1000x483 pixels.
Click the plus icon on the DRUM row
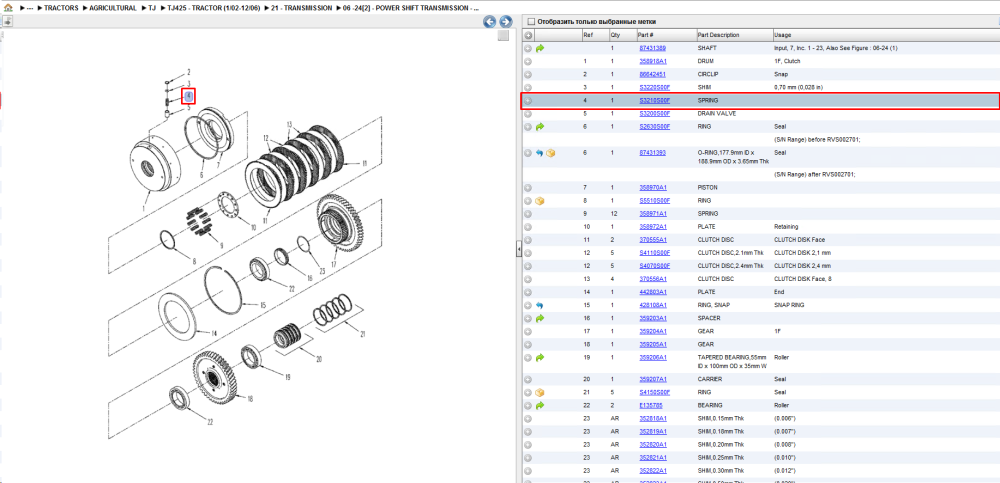(x=528, y=61)
